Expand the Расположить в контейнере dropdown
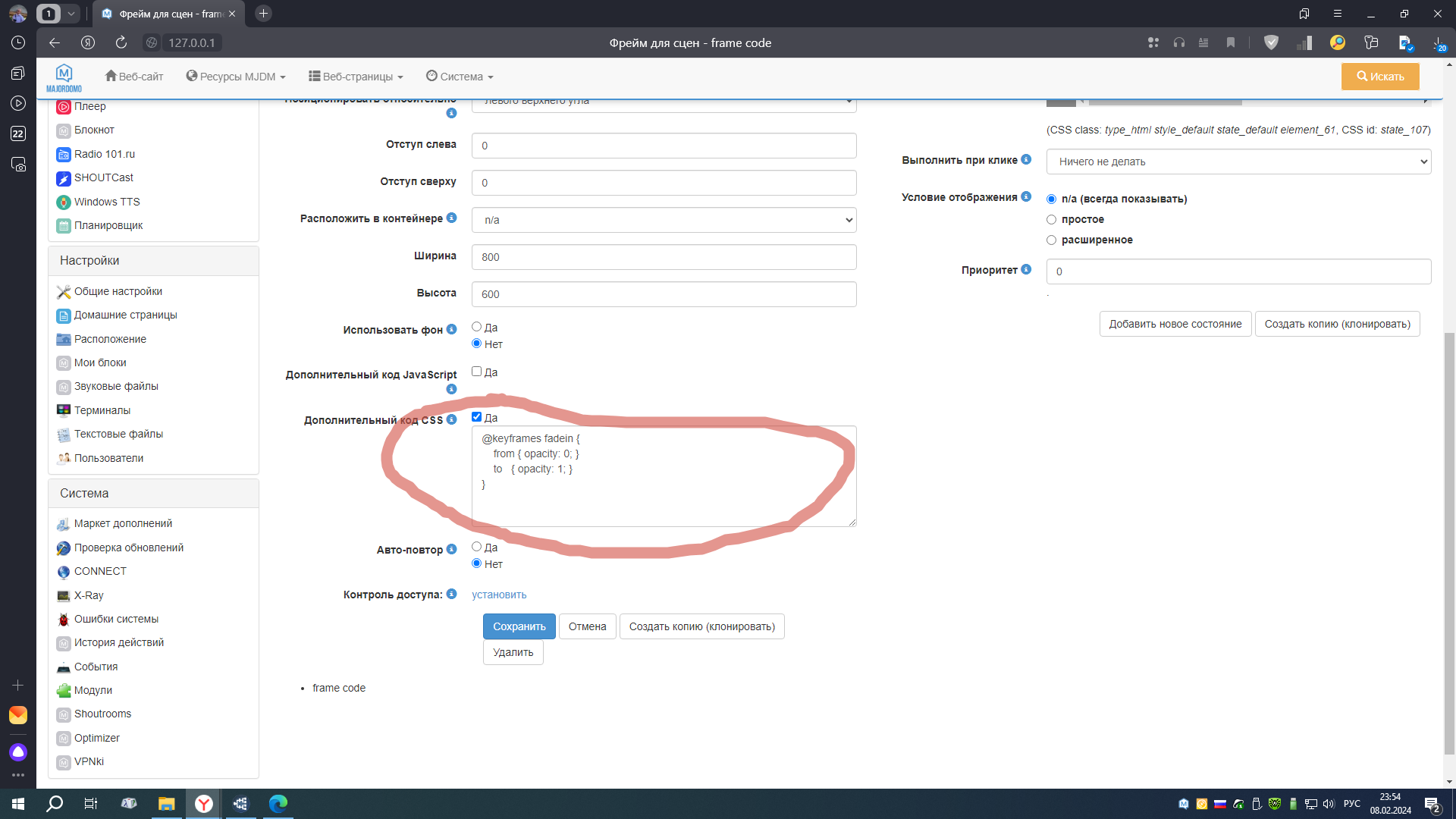 (664, 220)
